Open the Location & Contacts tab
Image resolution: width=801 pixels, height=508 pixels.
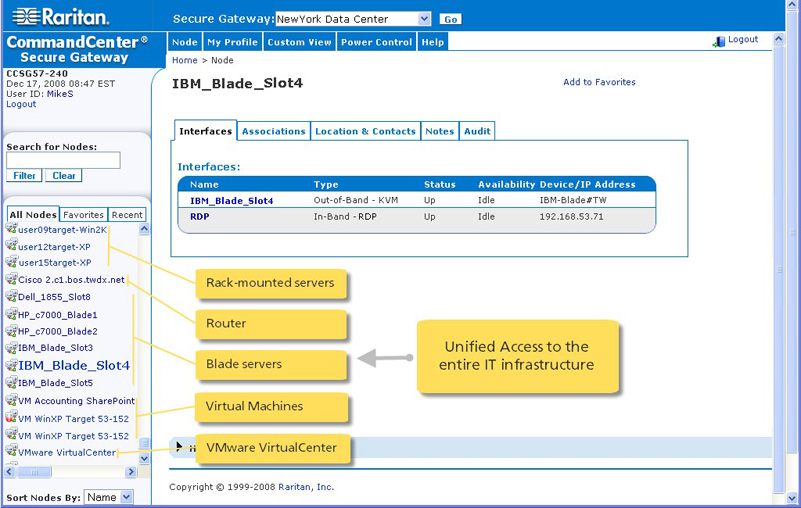tap(365, 131)
